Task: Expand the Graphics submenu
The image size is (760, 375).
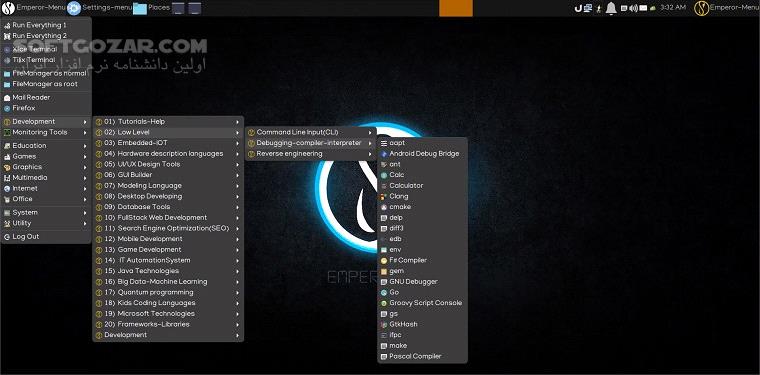Action: coord(46,167)
